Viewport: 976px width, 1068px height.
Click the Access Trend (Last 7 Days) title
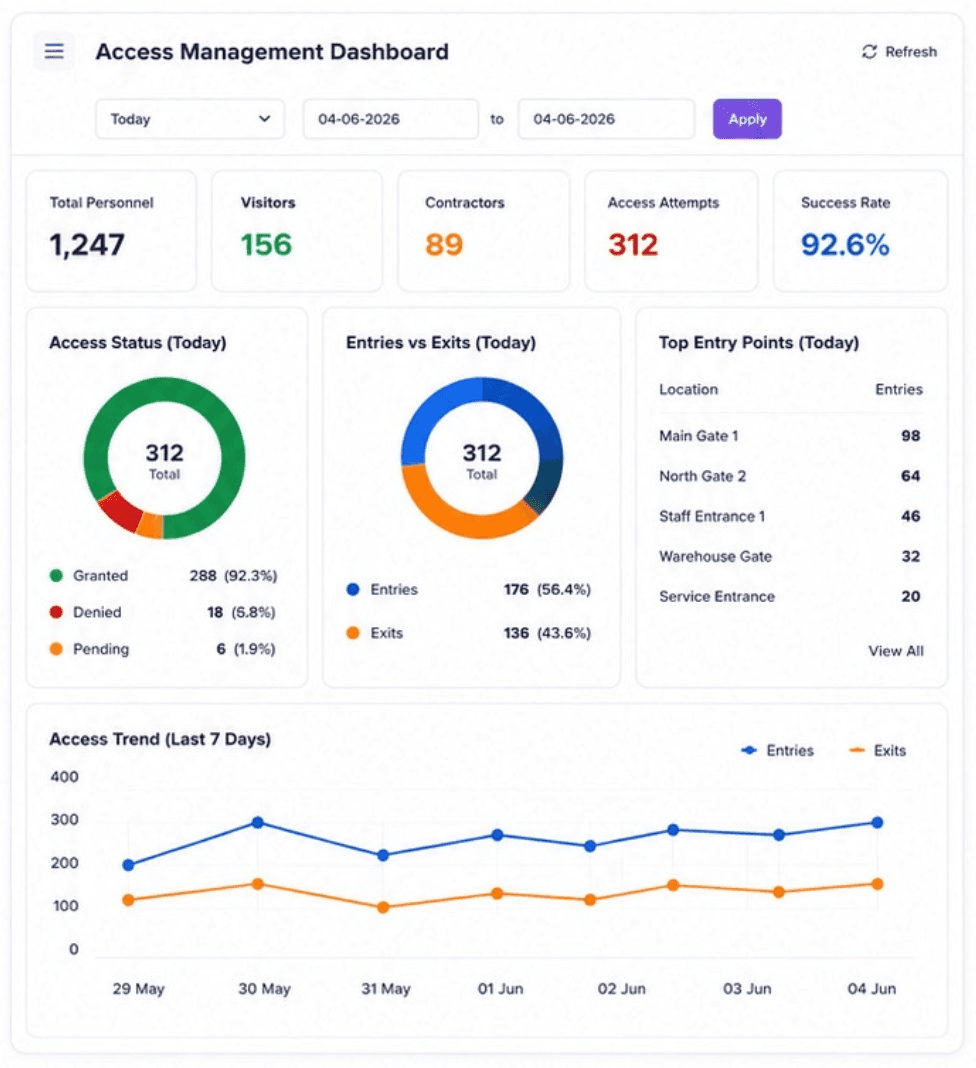coord(160,739)
